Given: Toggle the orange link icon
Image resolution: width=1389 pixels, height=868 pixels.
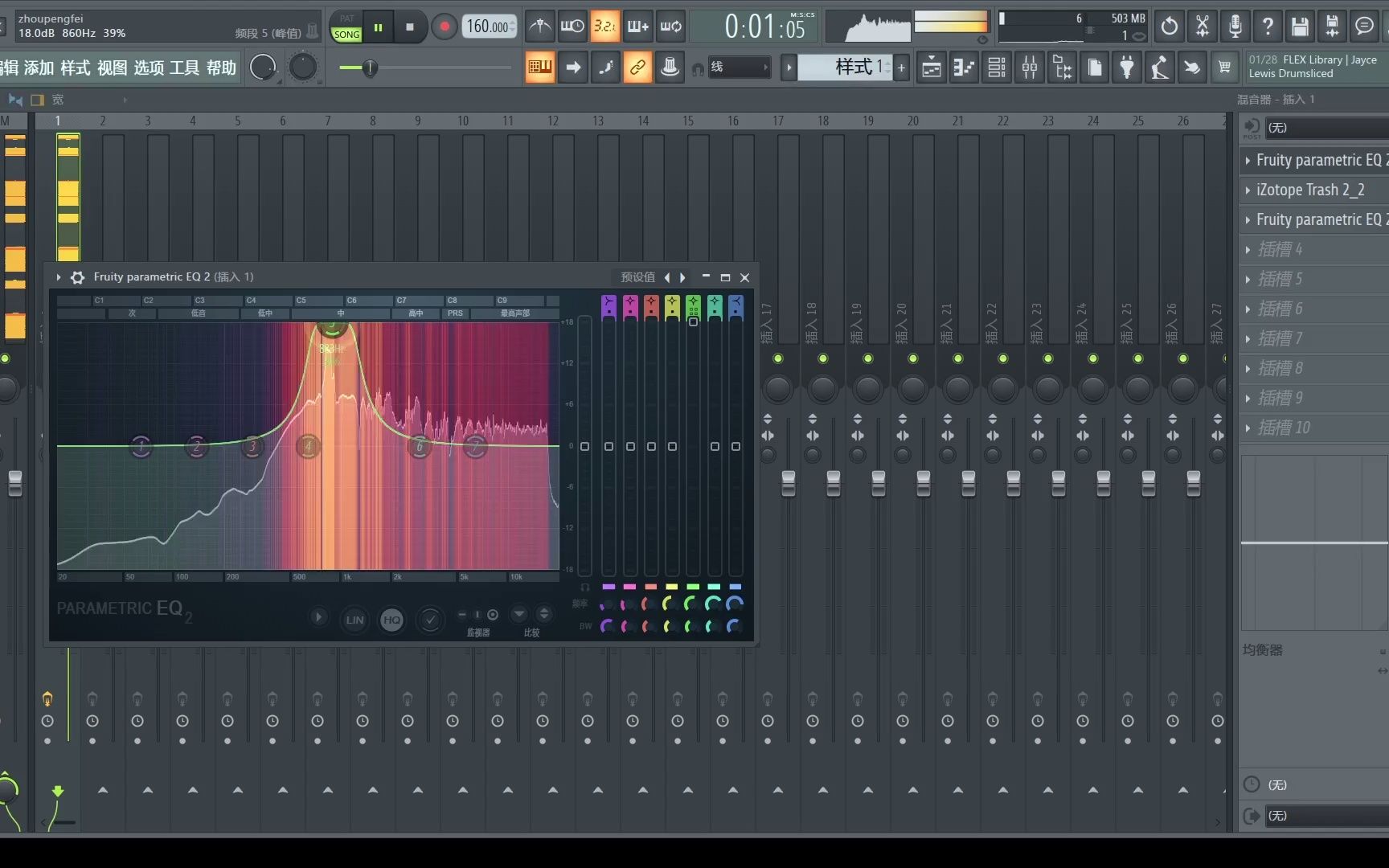Looking at the screenshot, I should tap(637, 68).
